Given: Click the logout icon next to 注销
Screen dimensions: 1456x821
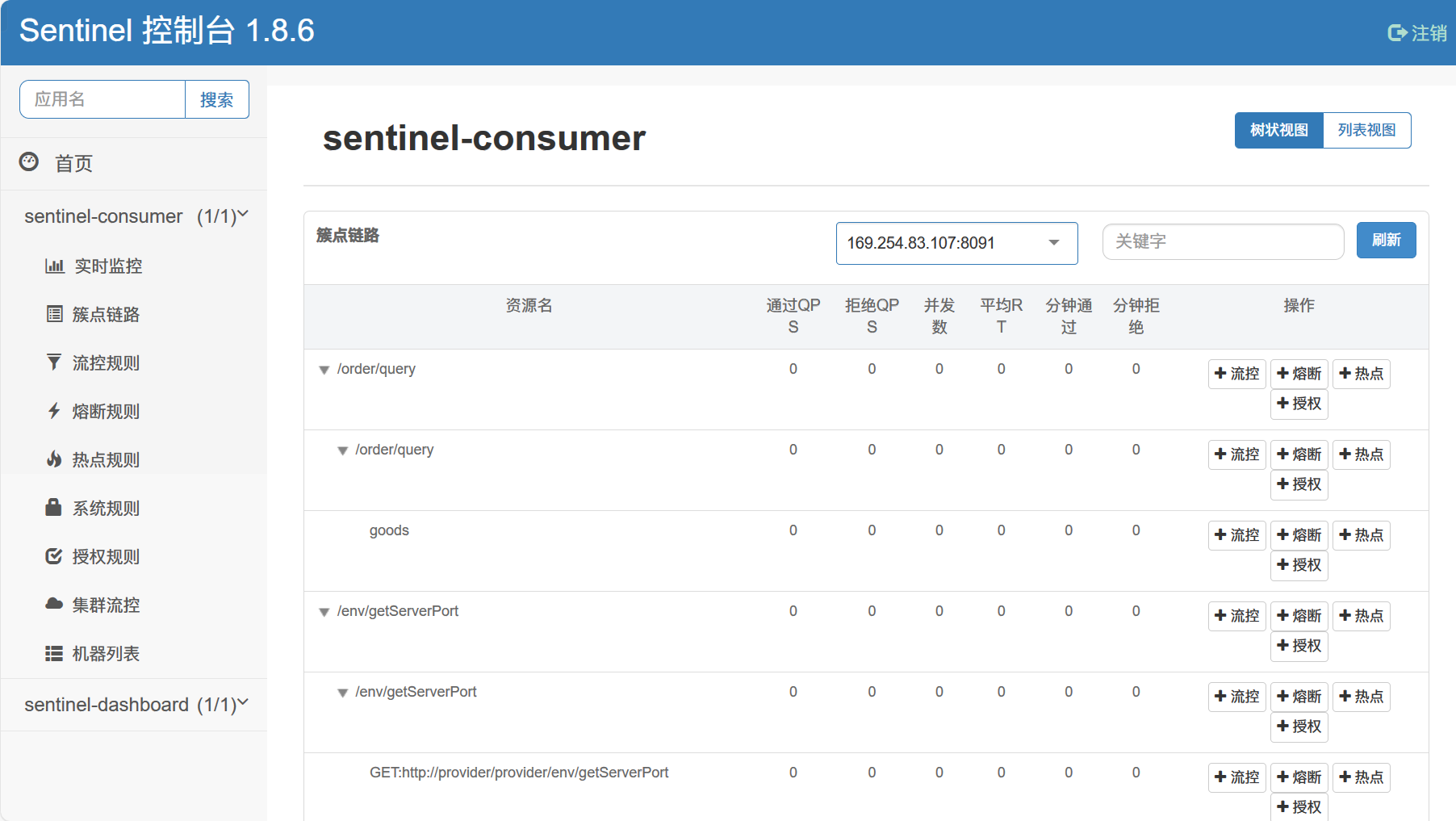Looking at the screenshot, I should 1397,33.
